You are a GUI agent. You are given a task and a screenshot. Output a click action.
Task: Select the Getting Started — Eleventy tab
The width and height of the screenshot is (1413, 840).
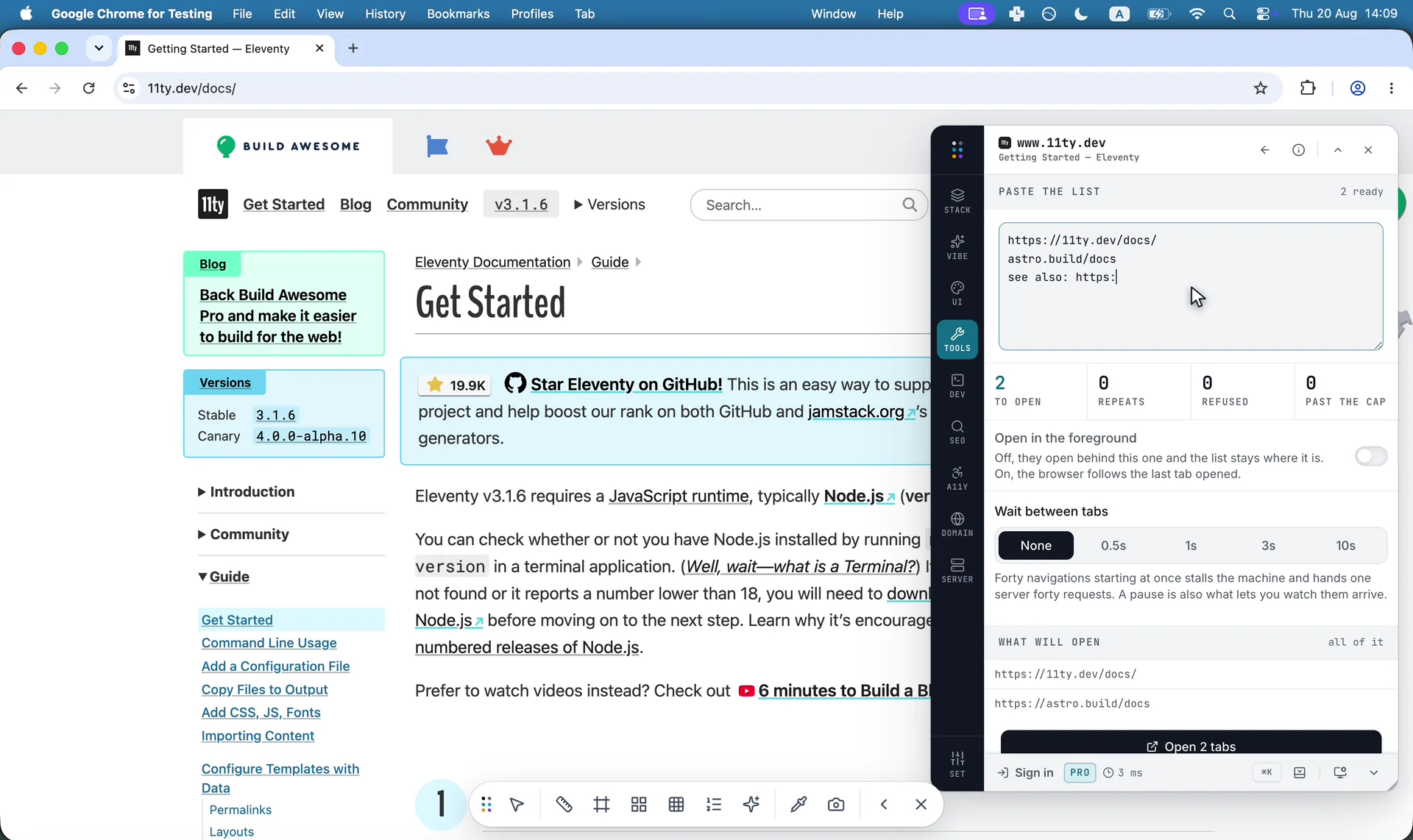tap(225, 49)
